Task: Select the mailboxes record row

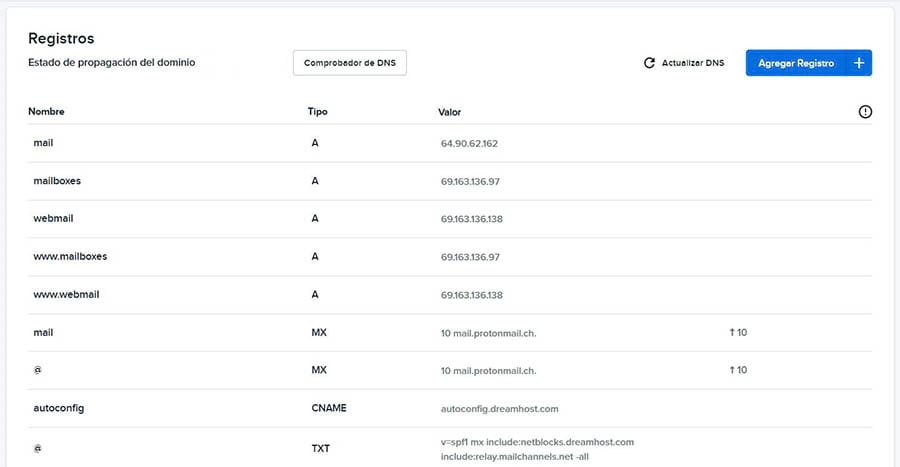Action: (x=57, y=181)
